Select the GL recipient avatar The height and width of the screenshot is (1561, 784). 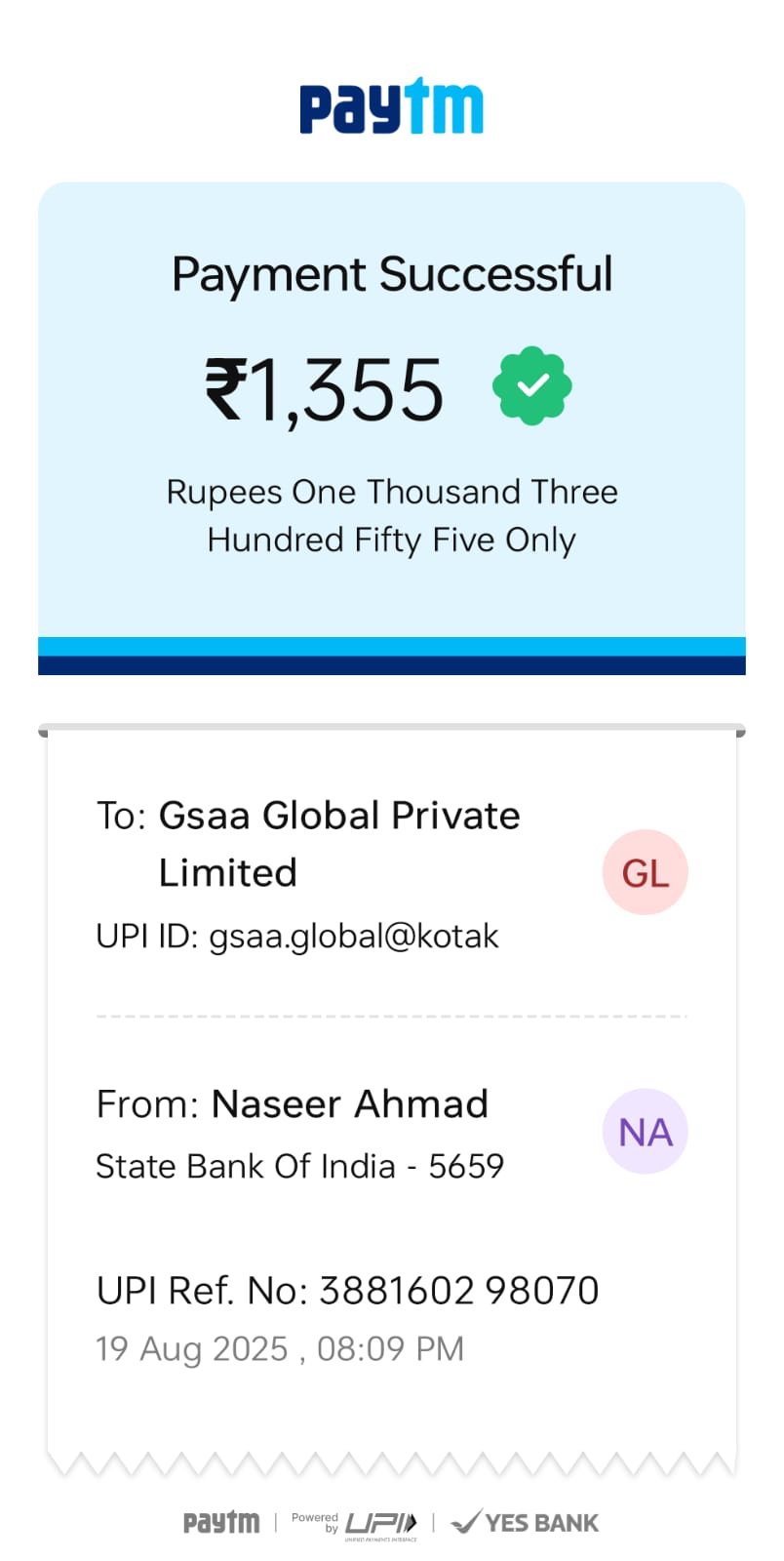(645, 872)
